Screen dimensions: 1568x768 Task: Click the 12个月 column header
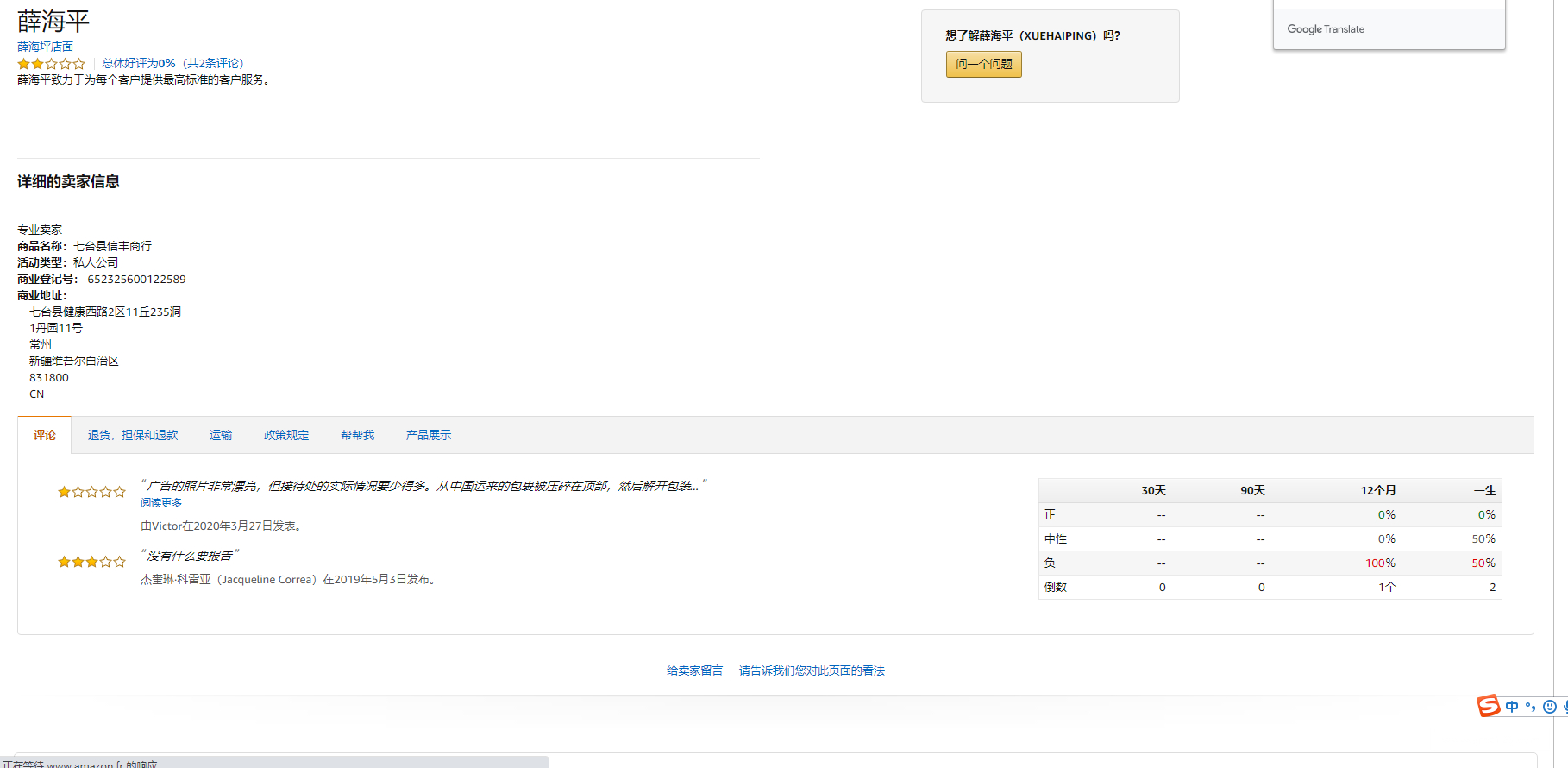point(1378,490)
